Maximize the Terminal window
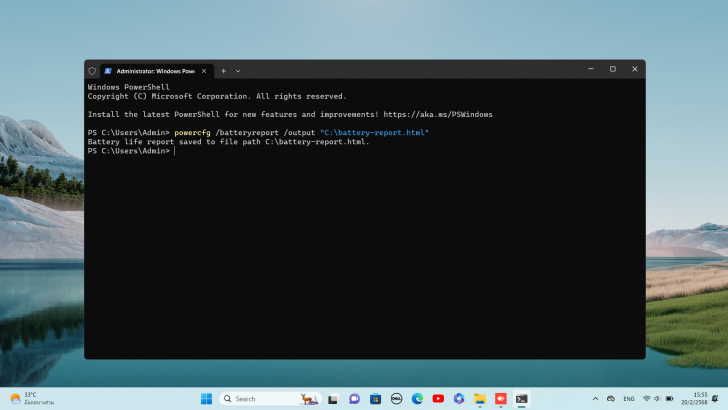728x410 pixels. [x=613, y=69]
